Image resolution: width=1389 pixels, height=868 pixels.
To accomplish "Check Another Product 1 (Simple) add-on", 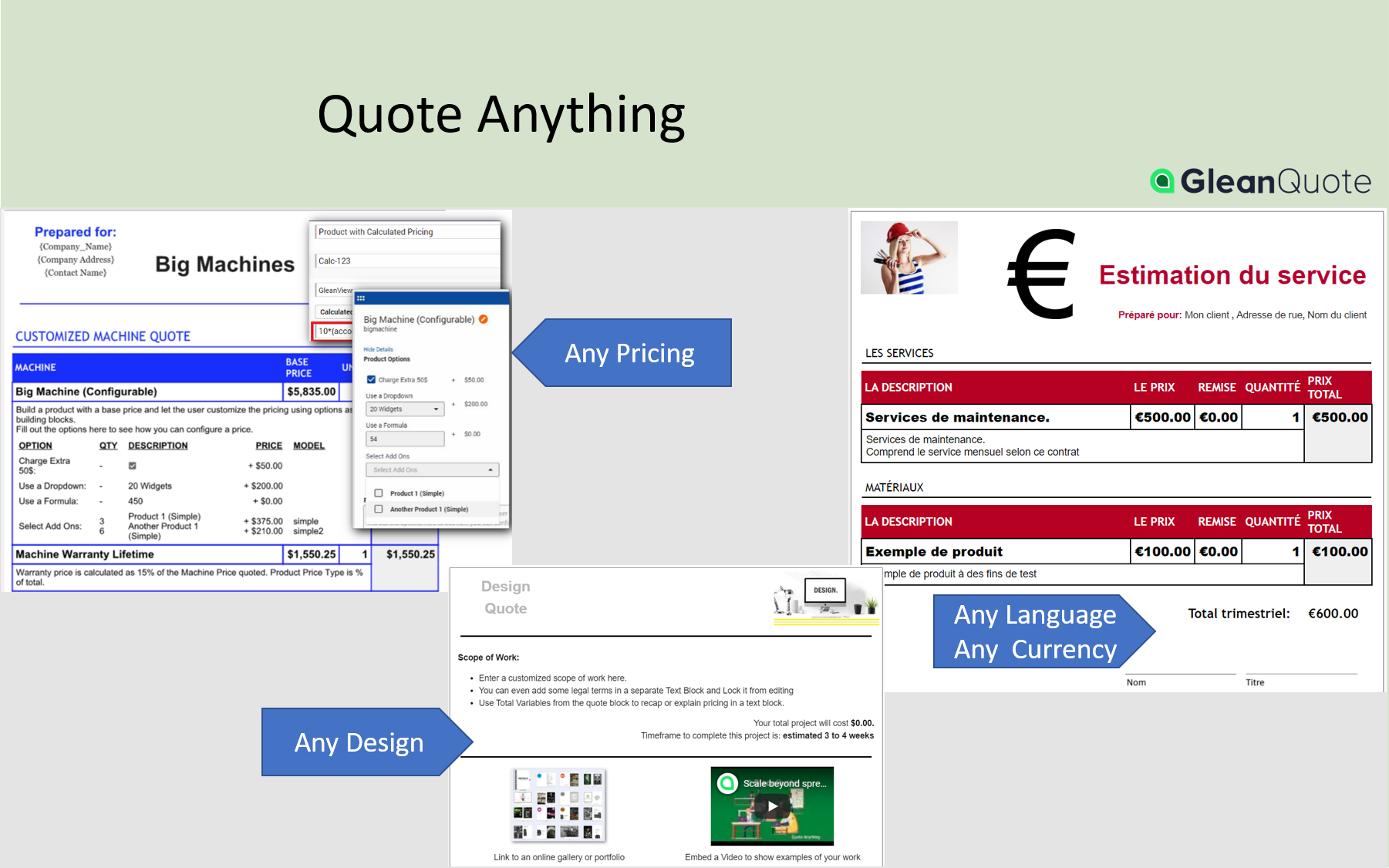I will tap(378, 509).
